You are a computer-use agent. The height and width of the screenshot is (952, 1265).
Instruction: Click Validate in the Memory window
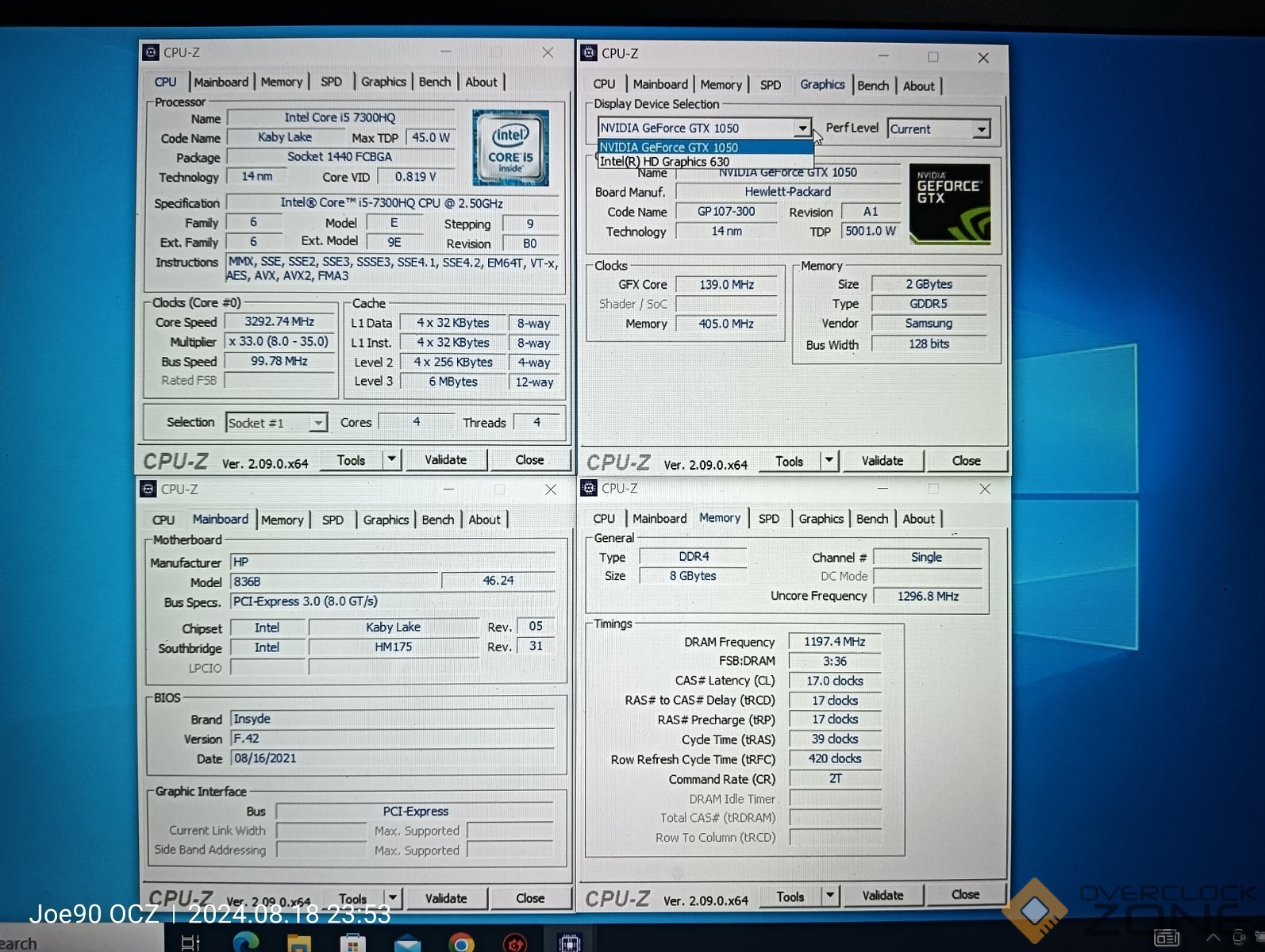click(882, 895)
